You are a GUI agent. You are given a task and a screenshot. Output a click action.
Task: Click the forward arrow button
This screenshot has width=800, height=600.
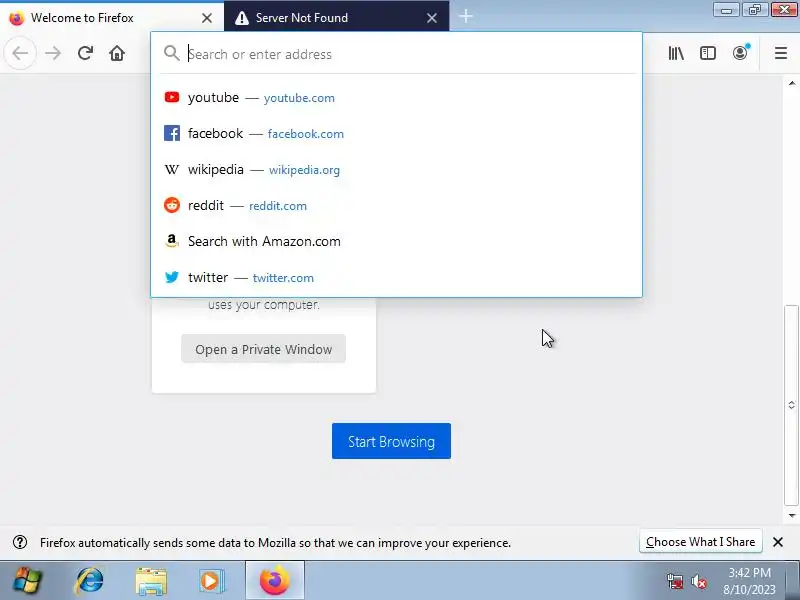(x=53, y=53)
